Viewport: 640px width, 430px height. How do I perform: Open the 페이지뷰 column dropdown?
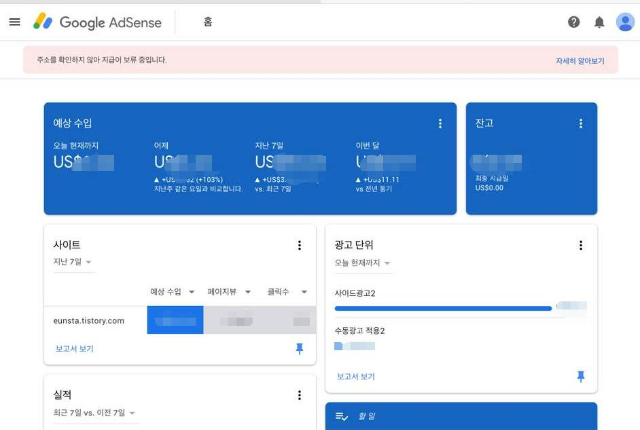click(229, 292)
